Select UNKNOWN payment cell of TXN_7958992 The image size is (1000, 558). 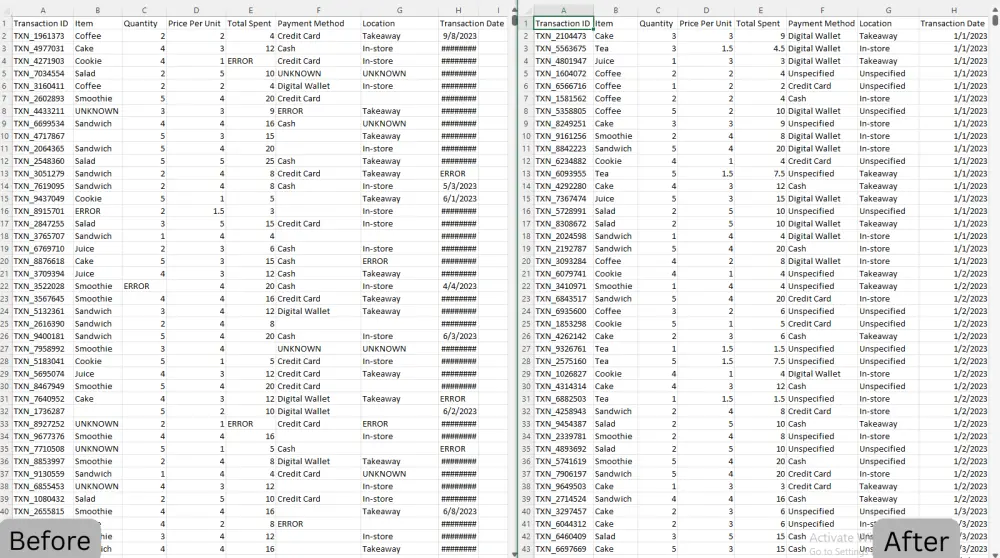[318, 349]
